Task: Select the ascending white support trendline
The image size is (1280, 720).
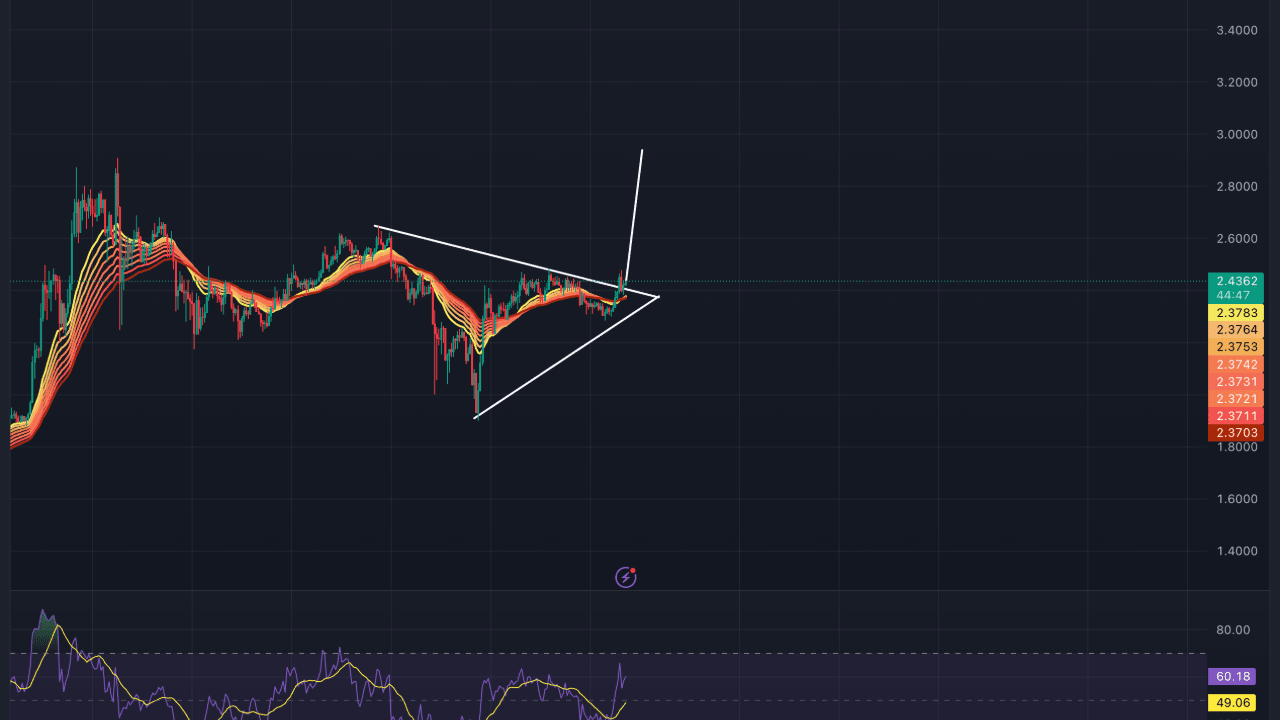Action: (566, 357)
